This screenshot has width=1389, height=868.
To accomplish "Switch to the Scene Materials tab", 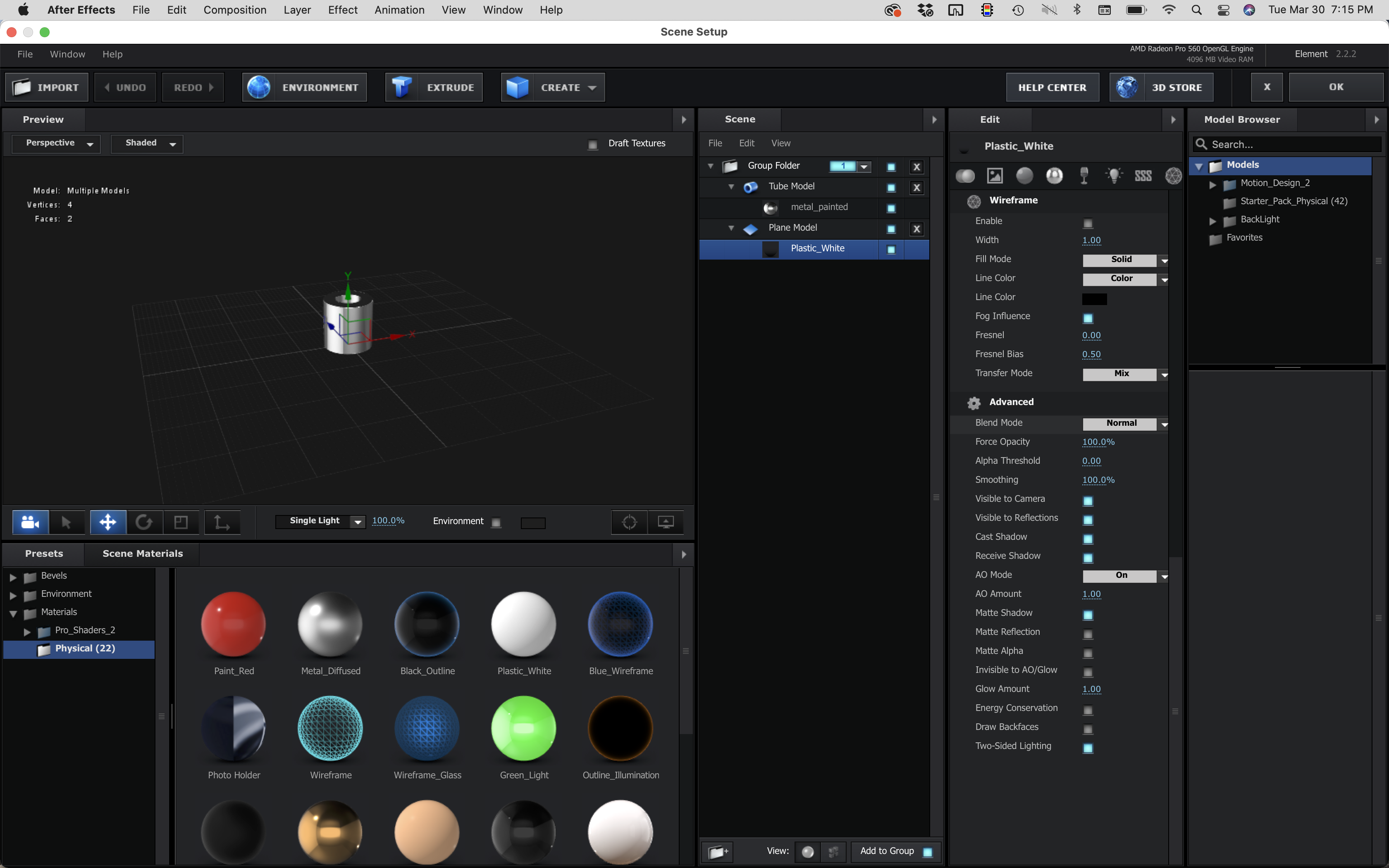I will (x=142, y=553).
